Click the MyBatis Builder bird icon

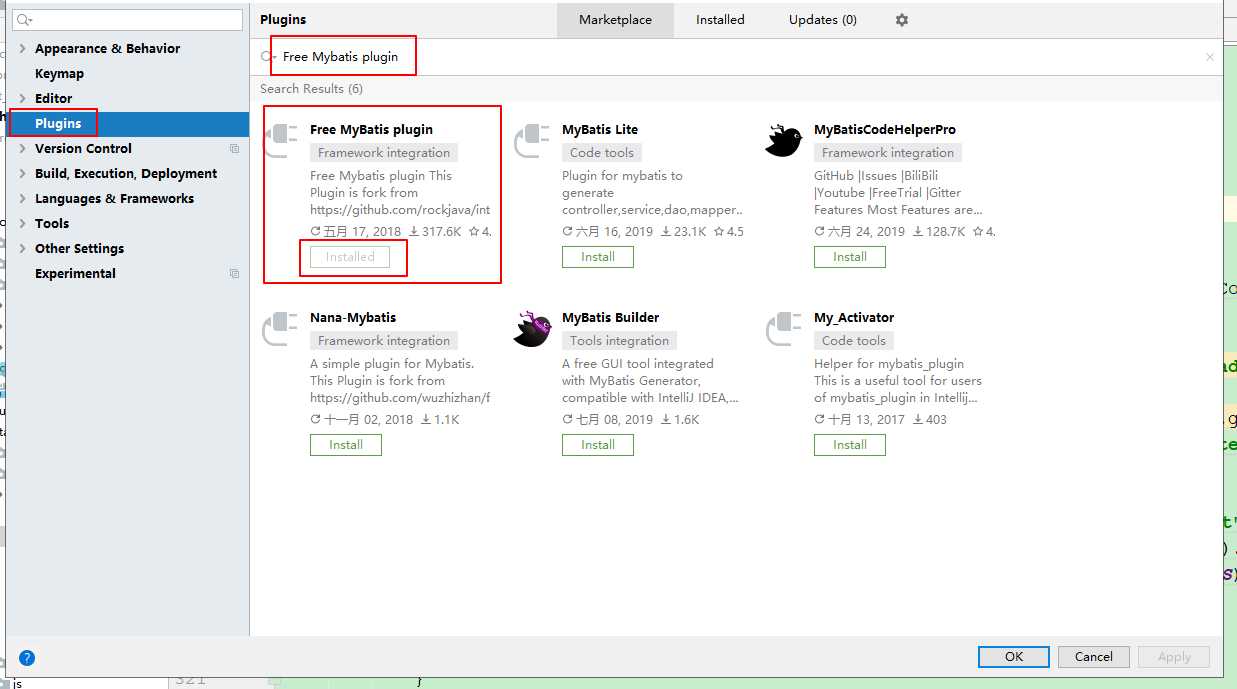pyautogui.click(x=533, y=328)
